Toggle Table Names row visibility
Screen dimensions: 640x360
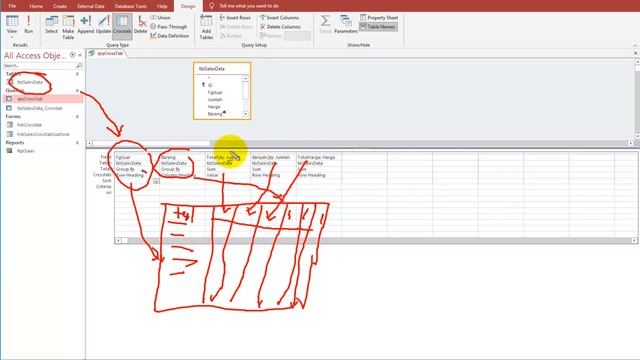(378, 27)
